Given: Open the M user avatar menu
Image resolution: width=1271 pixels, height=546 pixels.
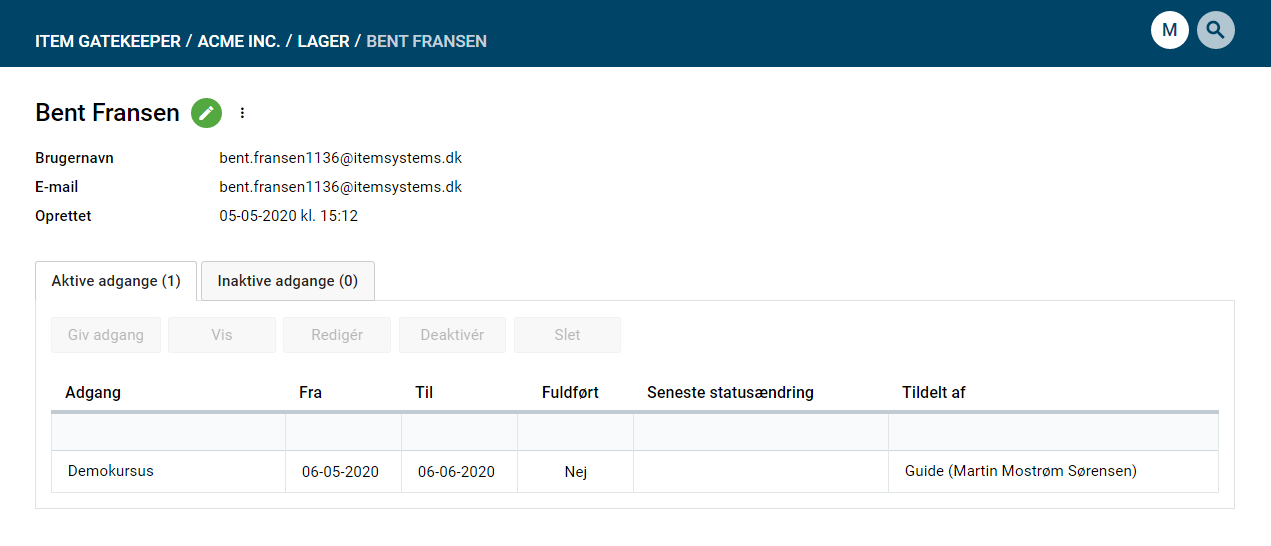Looking at the screenshot, I should click(1169, 30).
